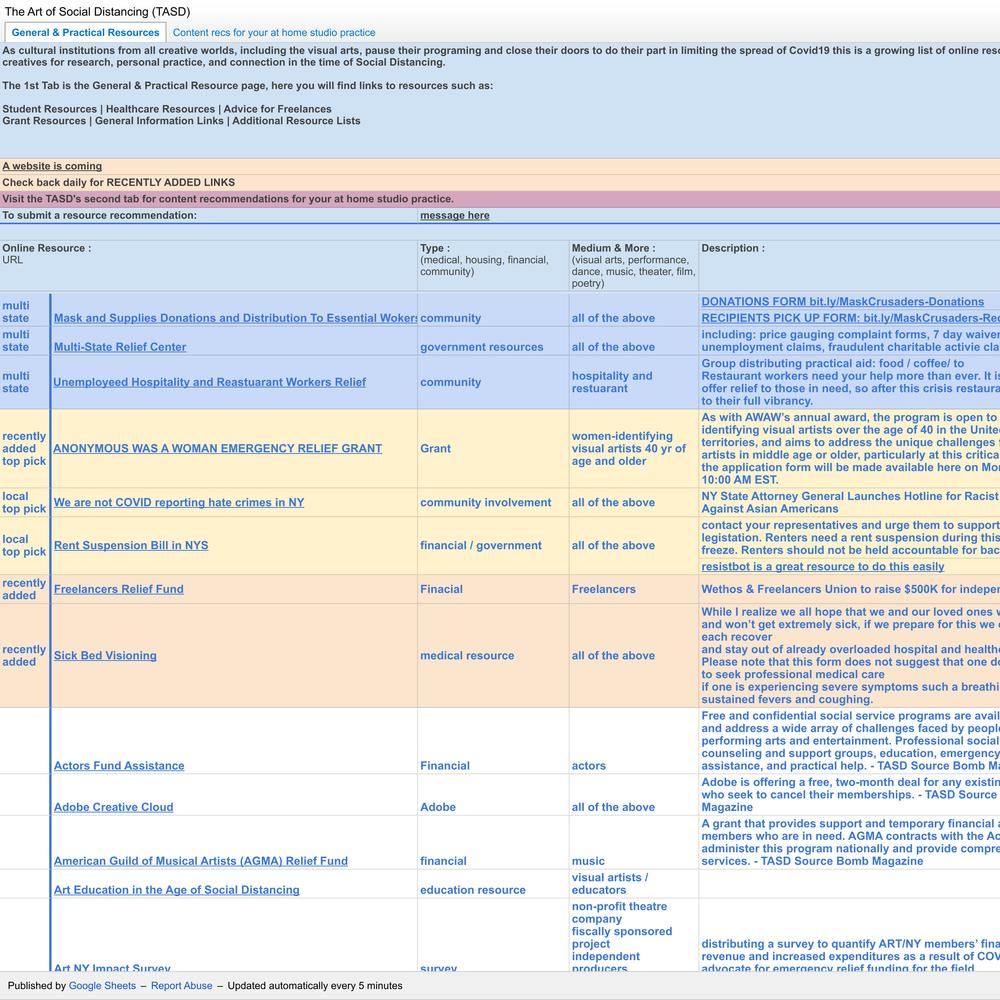Select 'local top pick' label beside Rent Suspension
Viewport: 1000px width, 1000px height.
coord(24,545)
